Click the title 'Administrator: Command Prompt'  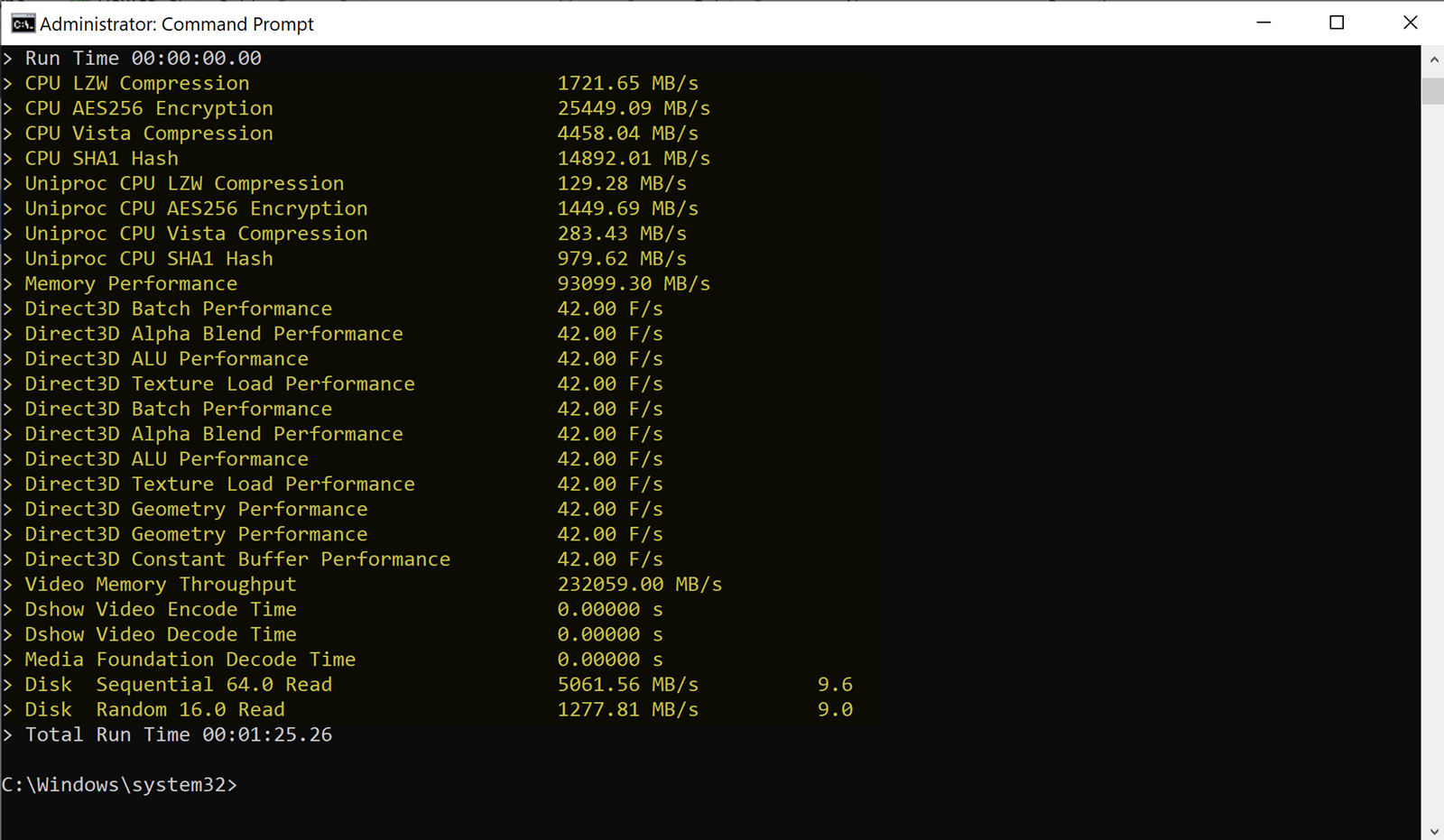[x=177, y=24]
